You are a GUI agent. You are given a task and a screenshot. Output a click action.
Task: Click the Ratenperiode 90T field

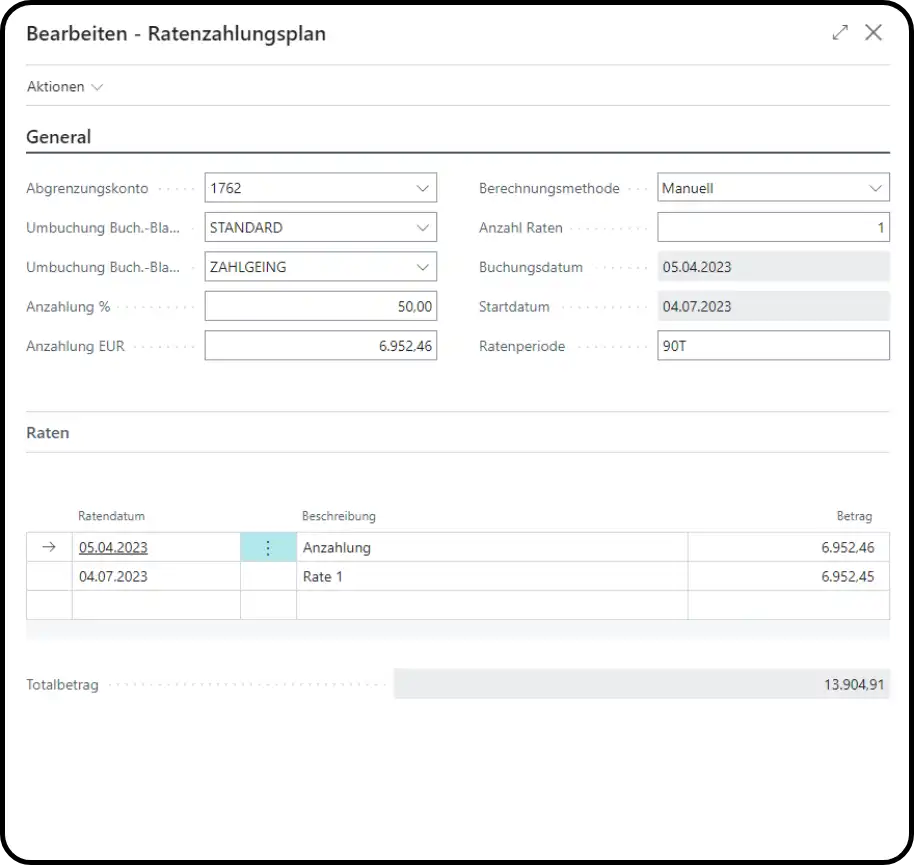(x=772, y=346)
